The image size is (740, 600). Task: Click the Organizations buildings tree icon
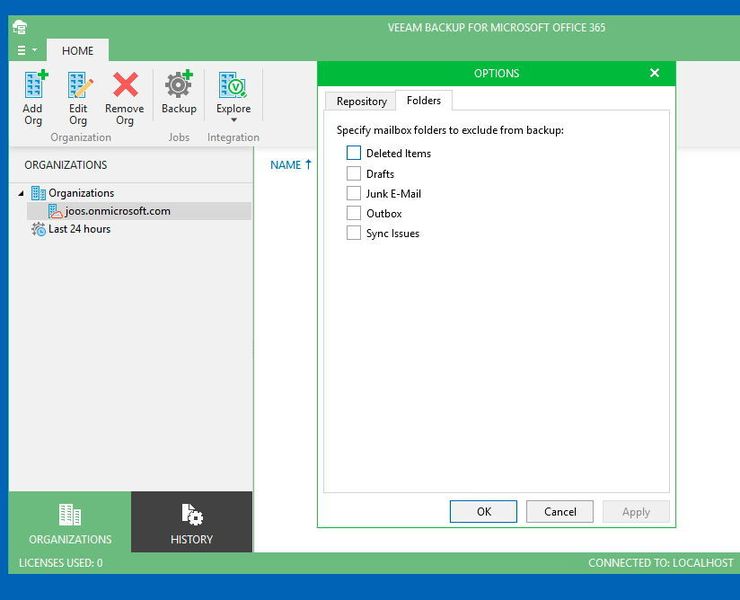point(38,193)
